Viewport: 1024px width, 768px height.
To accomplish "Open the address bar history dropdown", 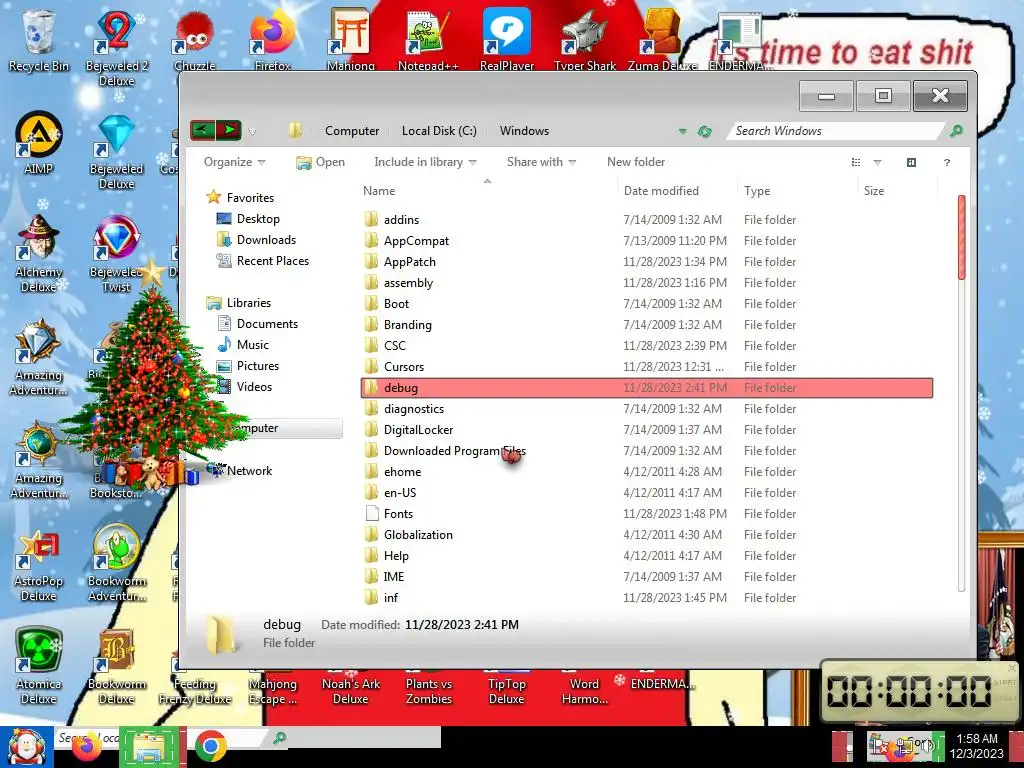I will [x=682, y=131].
